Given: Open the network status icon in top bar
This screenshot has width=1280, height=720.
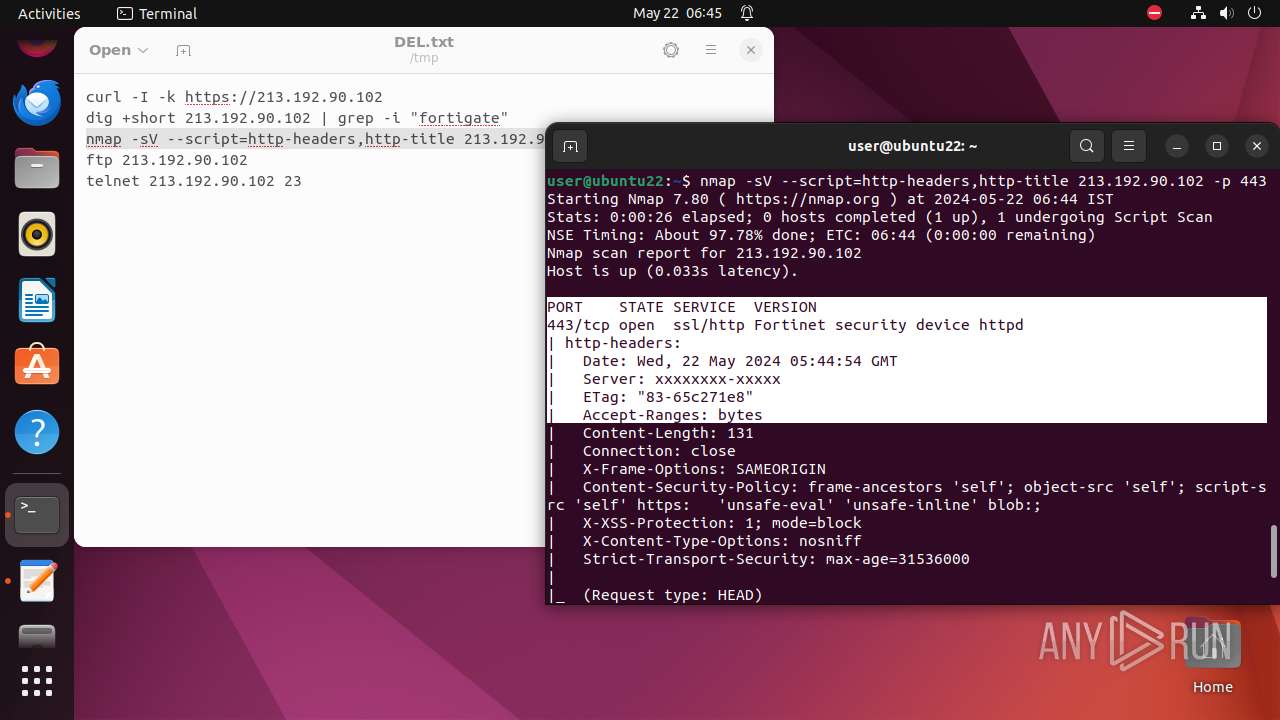Looking at the screenshot, I should [x=1198, y=13].
